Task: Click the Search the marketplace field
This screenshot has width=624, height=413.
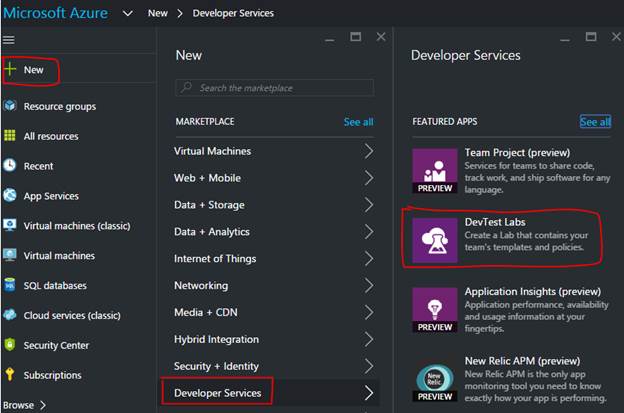Action: coord(277,88)
